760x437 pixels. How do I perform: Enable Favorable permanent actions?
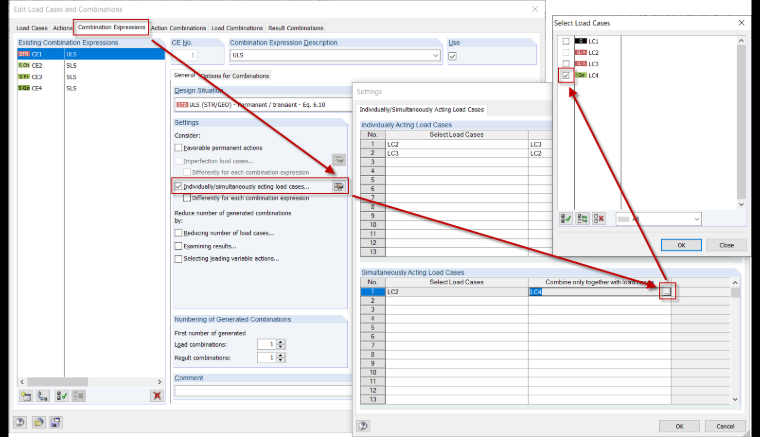(178, 148)
